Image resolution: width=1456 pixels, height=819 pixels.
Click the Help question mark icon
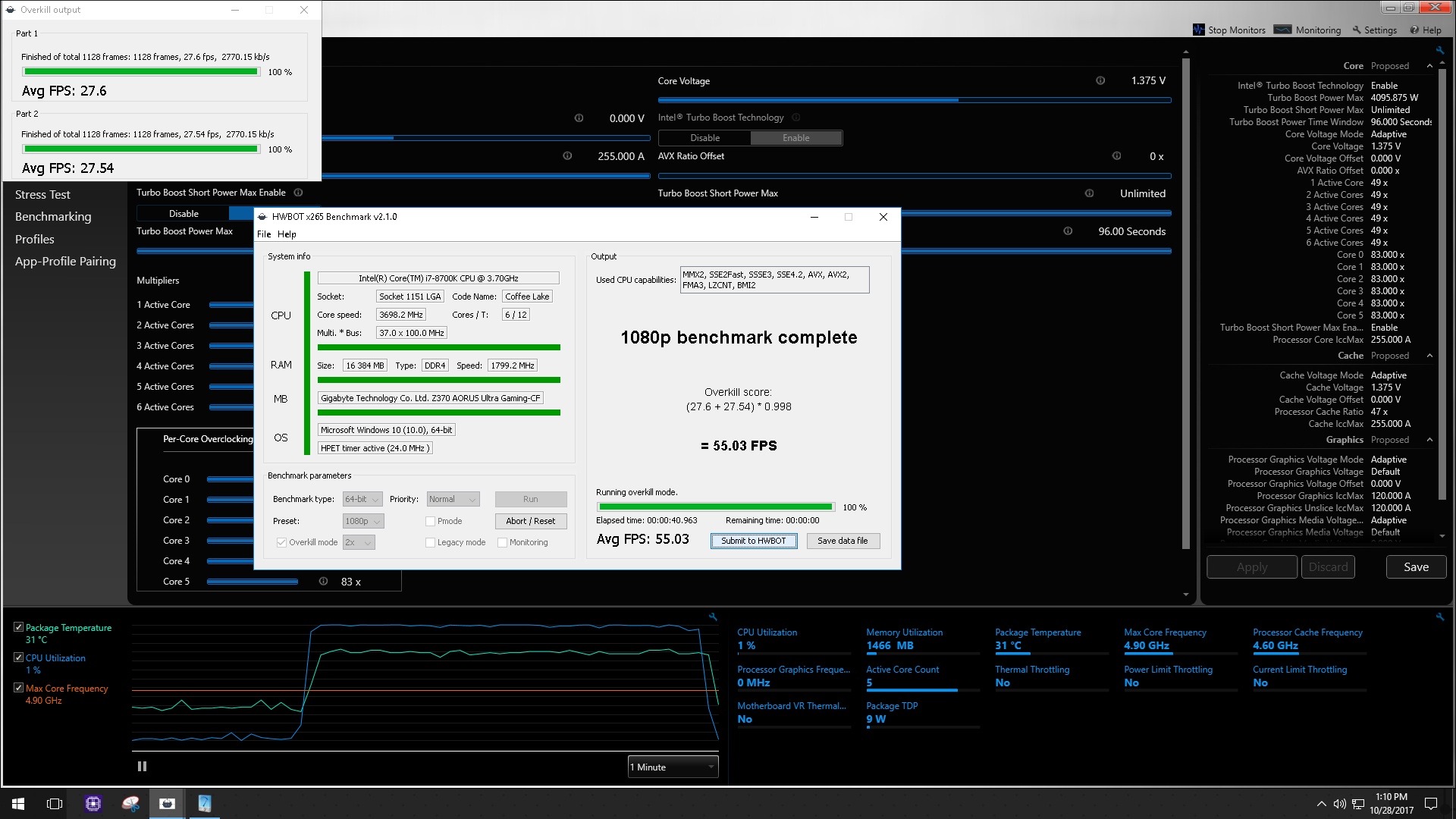[1414, 30]
